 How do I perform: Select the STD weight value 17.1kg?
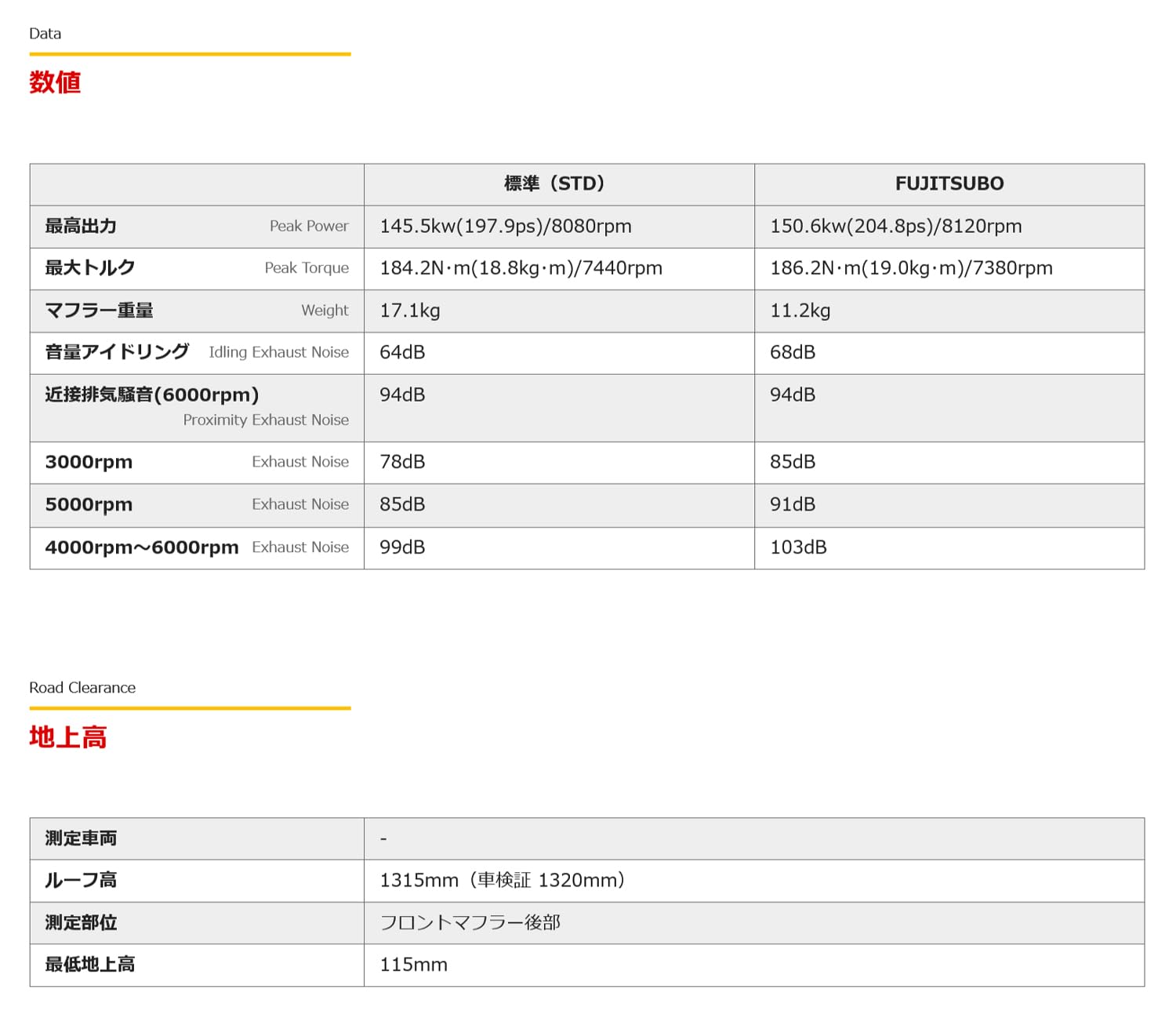(x=410, y=311)
